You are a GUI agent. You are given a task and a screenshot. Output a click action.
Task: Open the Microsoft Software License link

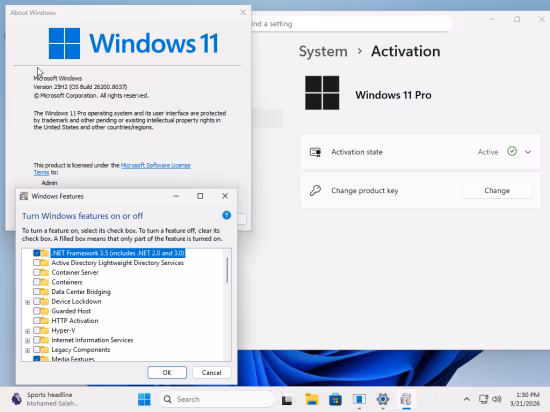coord(155,165)
